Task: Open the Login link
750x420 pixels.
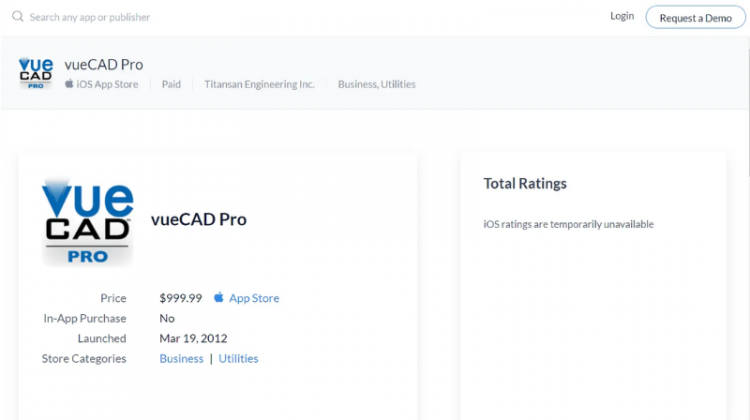Action: [x=622, y=16]
